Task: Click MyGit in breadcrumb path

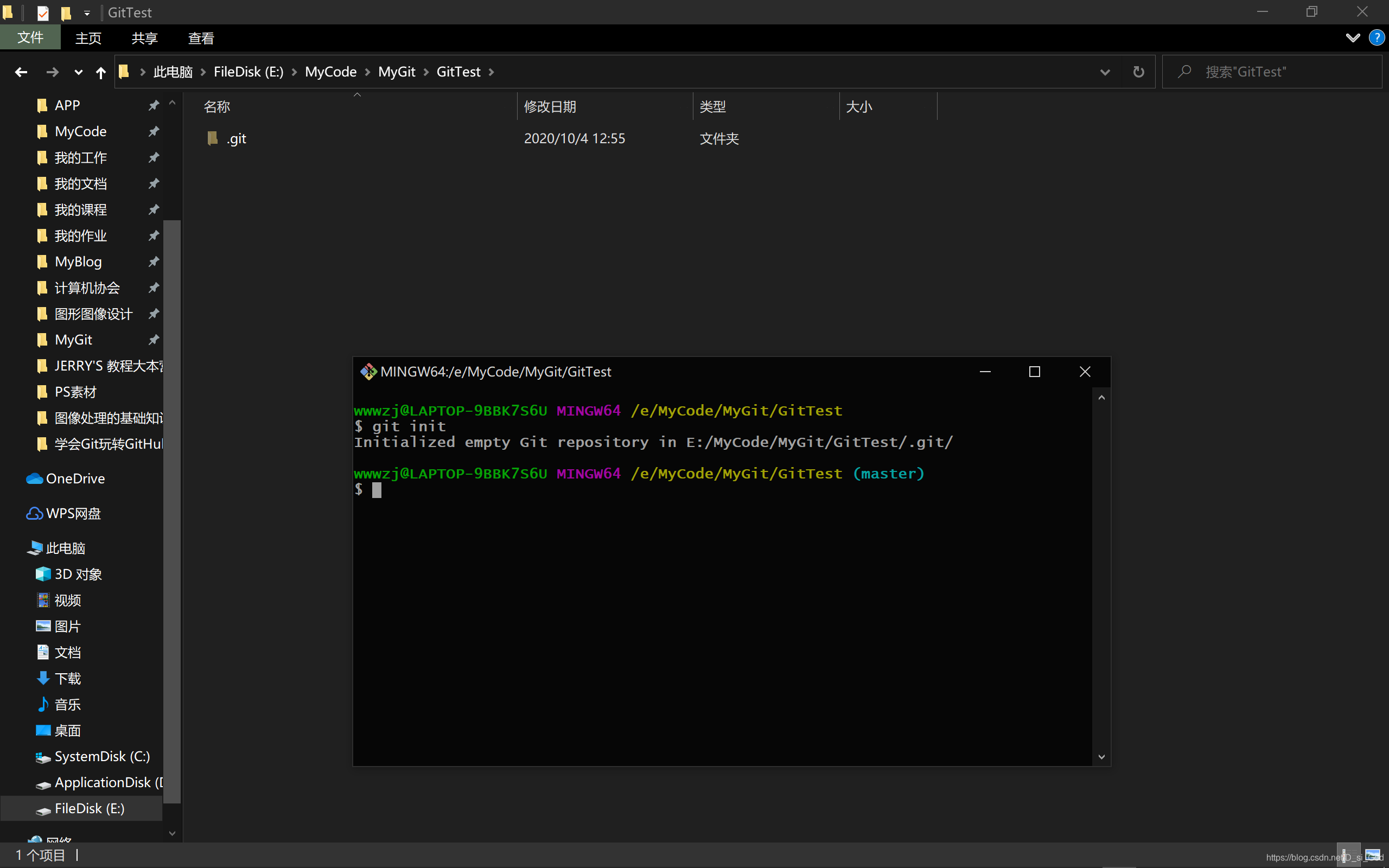Action: pos(397,72)
